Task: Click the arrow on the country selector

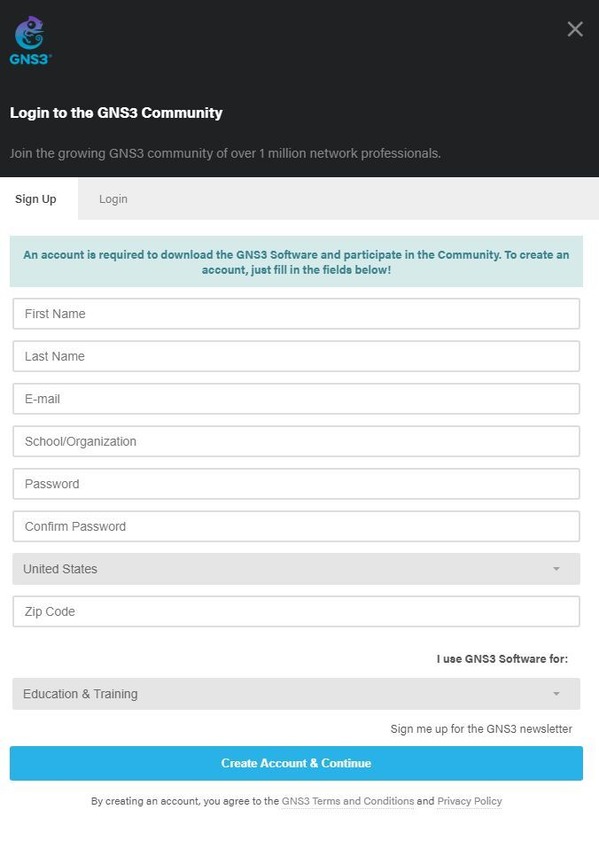Action: pos(556,569)
